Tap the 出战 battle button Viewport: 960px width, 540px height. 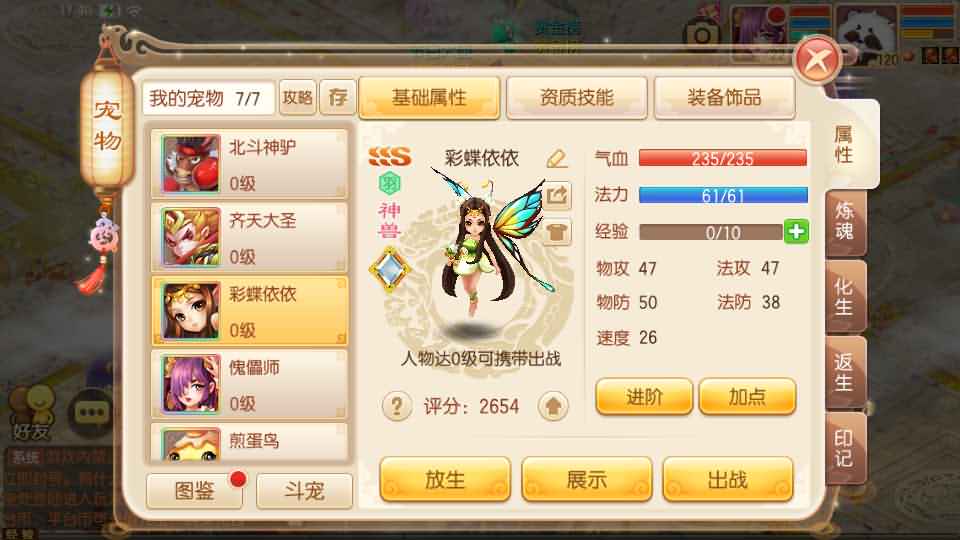727,479
